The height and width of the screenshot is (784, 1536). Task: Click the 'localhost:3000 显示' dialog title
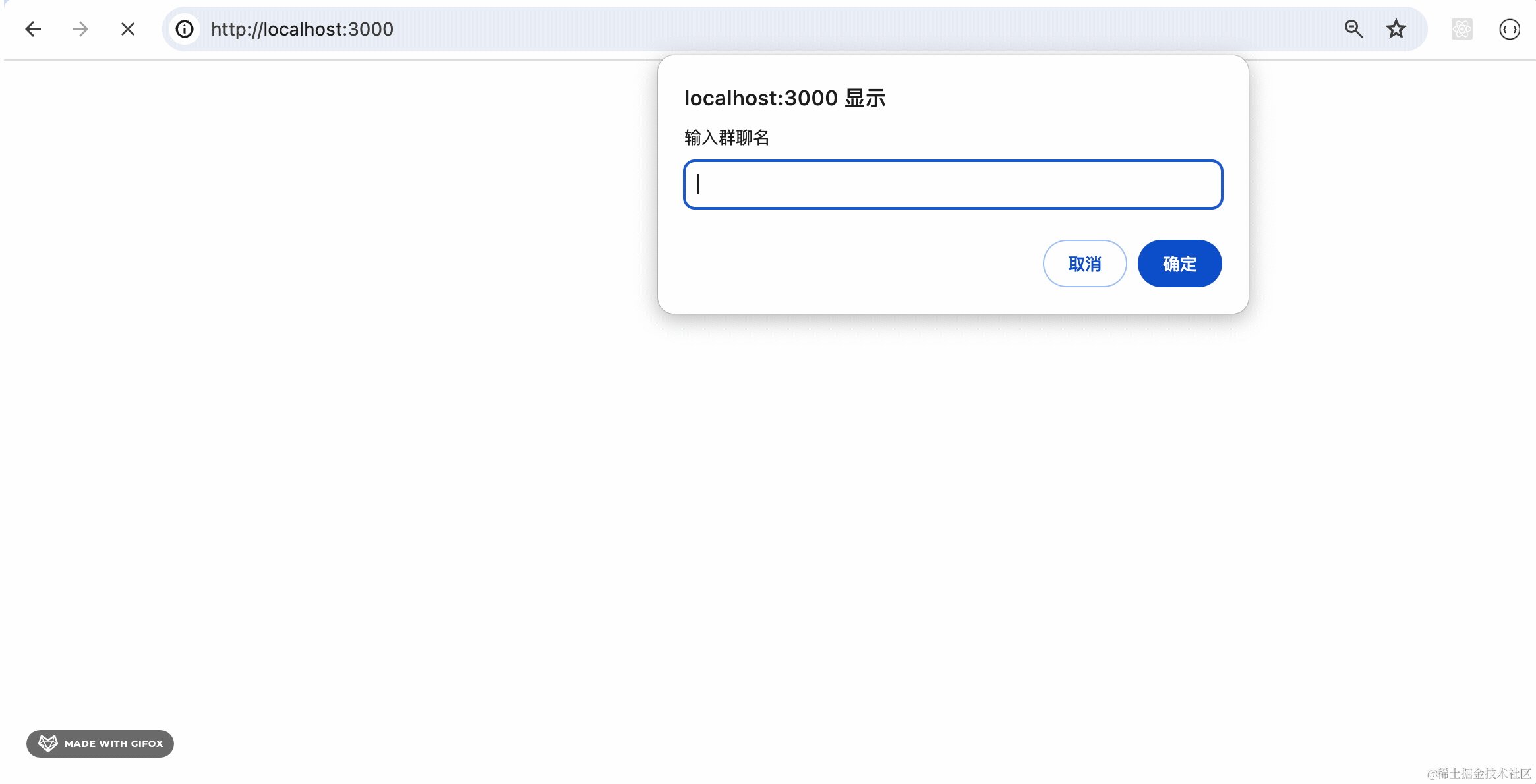[784, 98]
